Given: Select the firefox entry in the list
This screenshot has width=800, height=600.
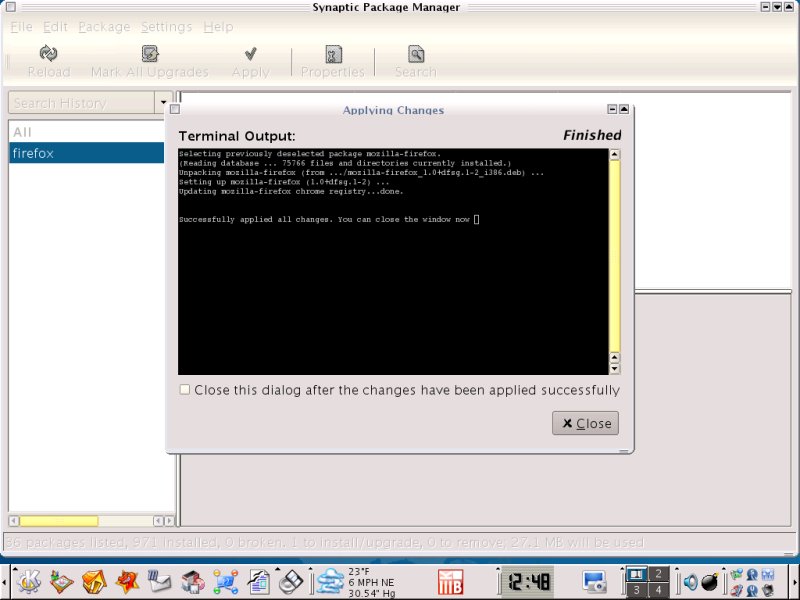Looking at the screenshot, I should tap(86, 153).
